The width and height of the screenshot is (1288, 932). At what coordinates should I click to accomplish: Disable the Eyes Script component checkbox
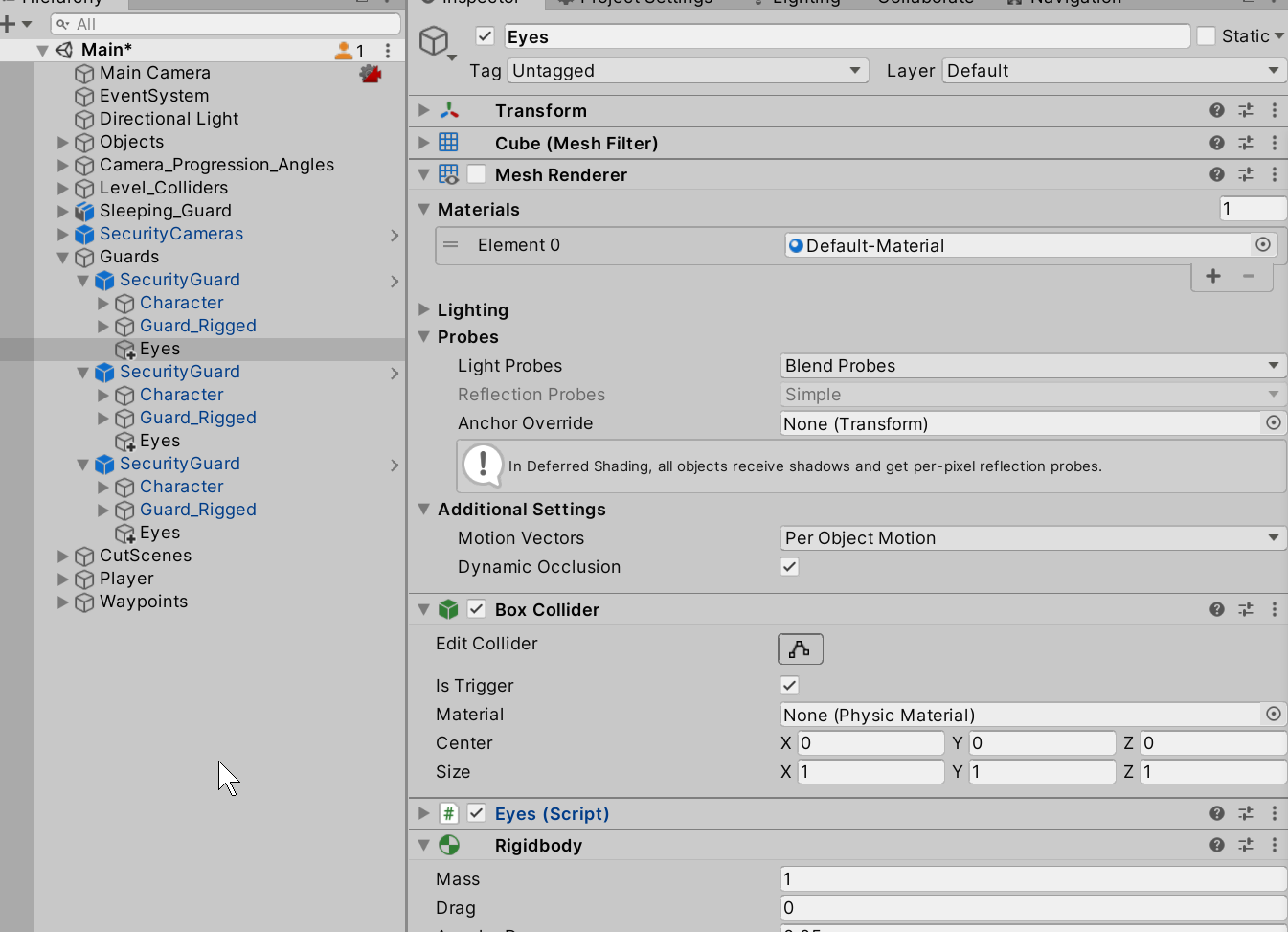pos(477,813)
